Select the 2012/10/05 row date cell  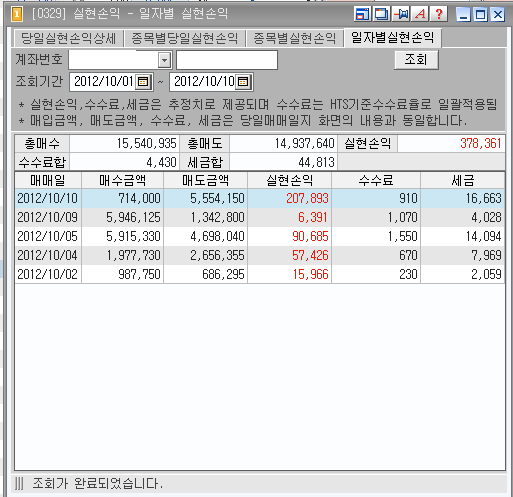click(48, 236)
